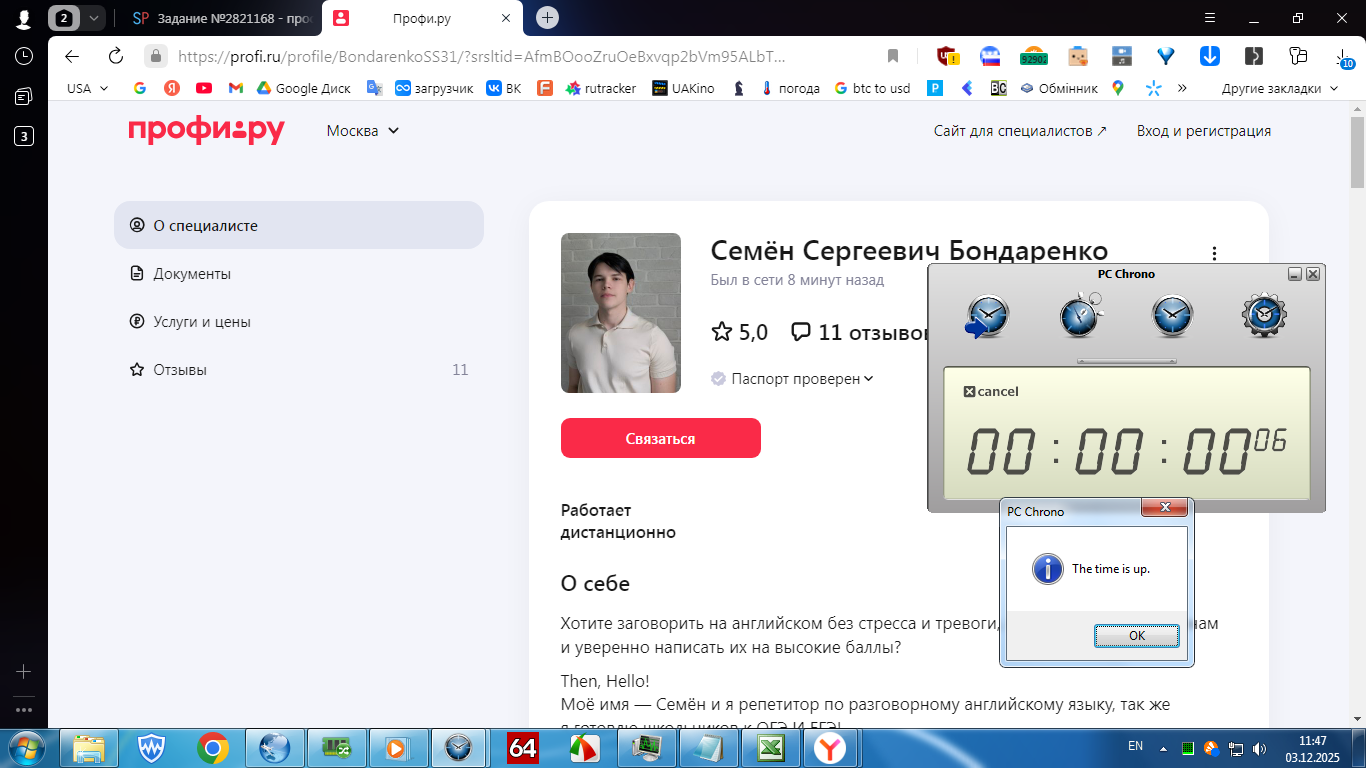
Task: Cancel the PC Chrono timer
Action: tap(991, 392)
